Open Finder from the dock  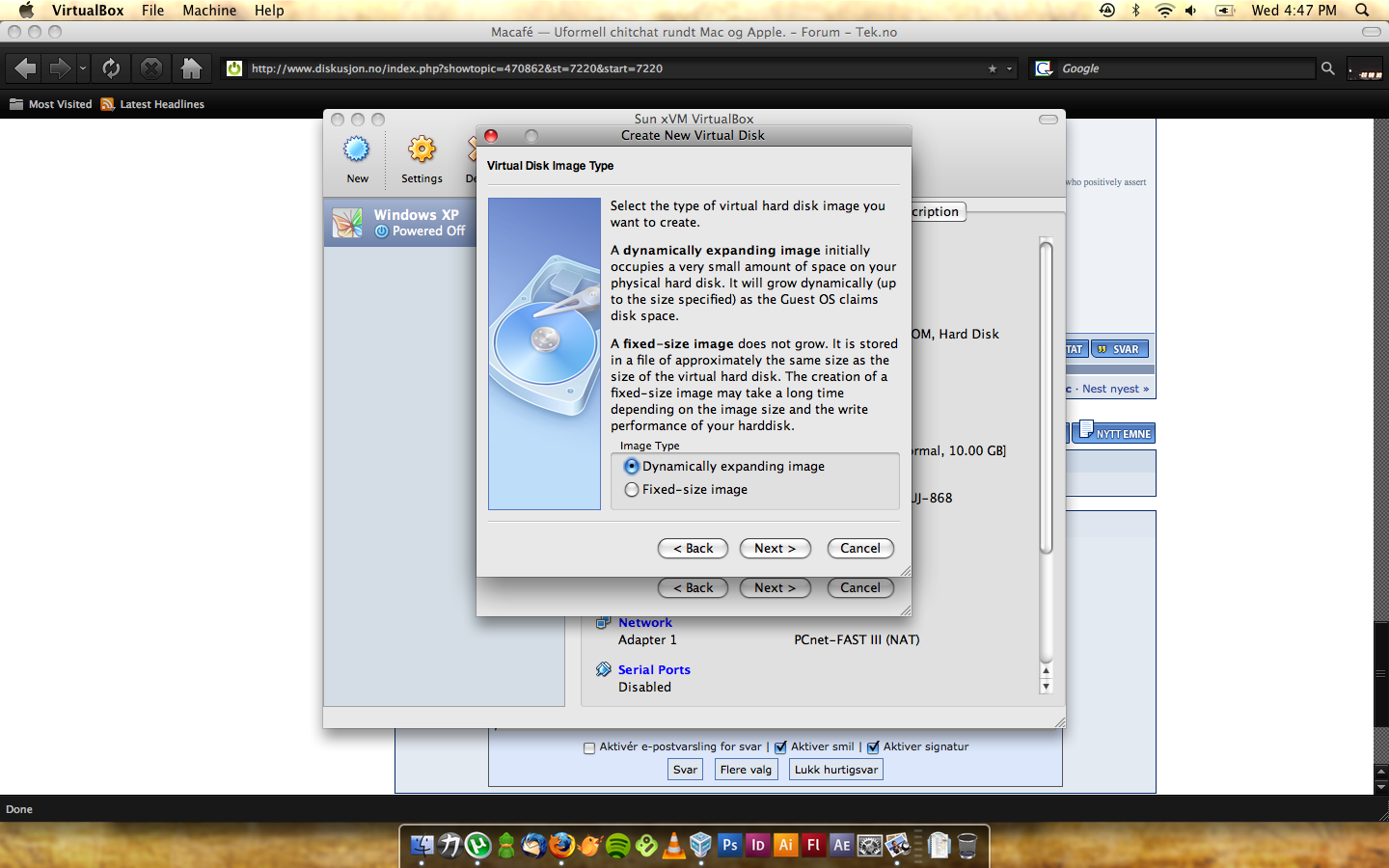[422, 846]
